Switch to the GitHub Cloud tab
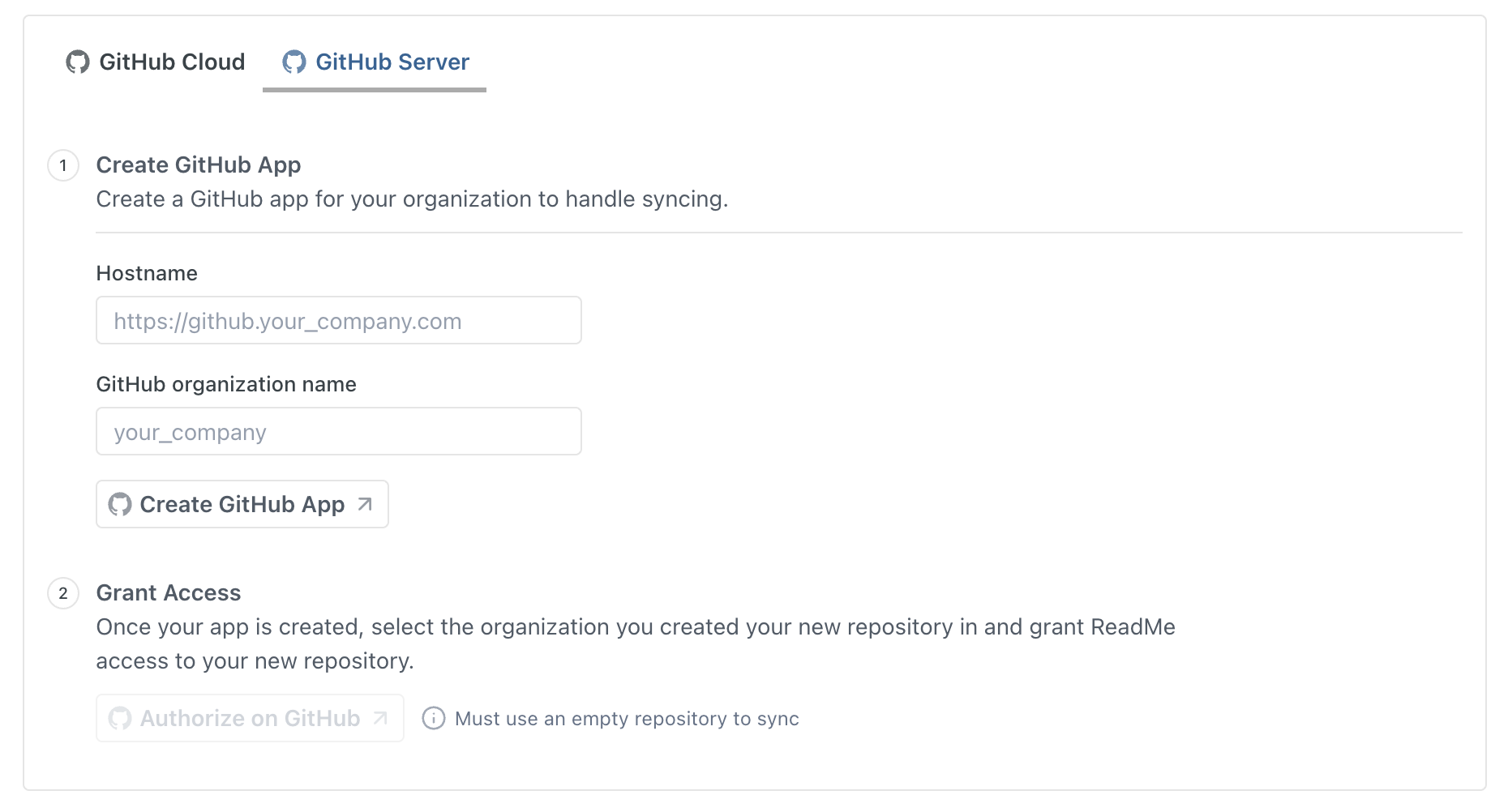 pyautogui.click(x=155, y=62)
